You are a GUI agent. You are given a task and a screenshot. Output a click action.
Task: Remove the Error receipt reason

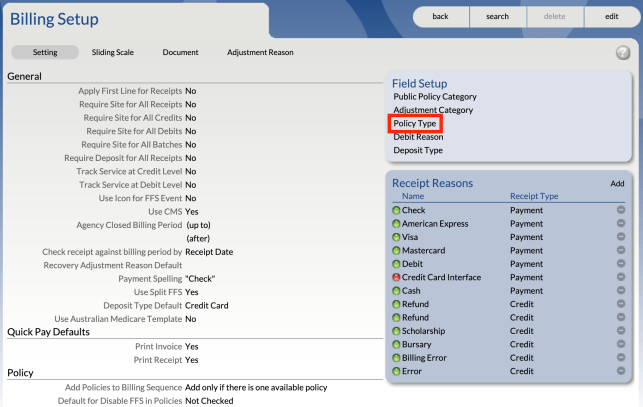point(621,370)
